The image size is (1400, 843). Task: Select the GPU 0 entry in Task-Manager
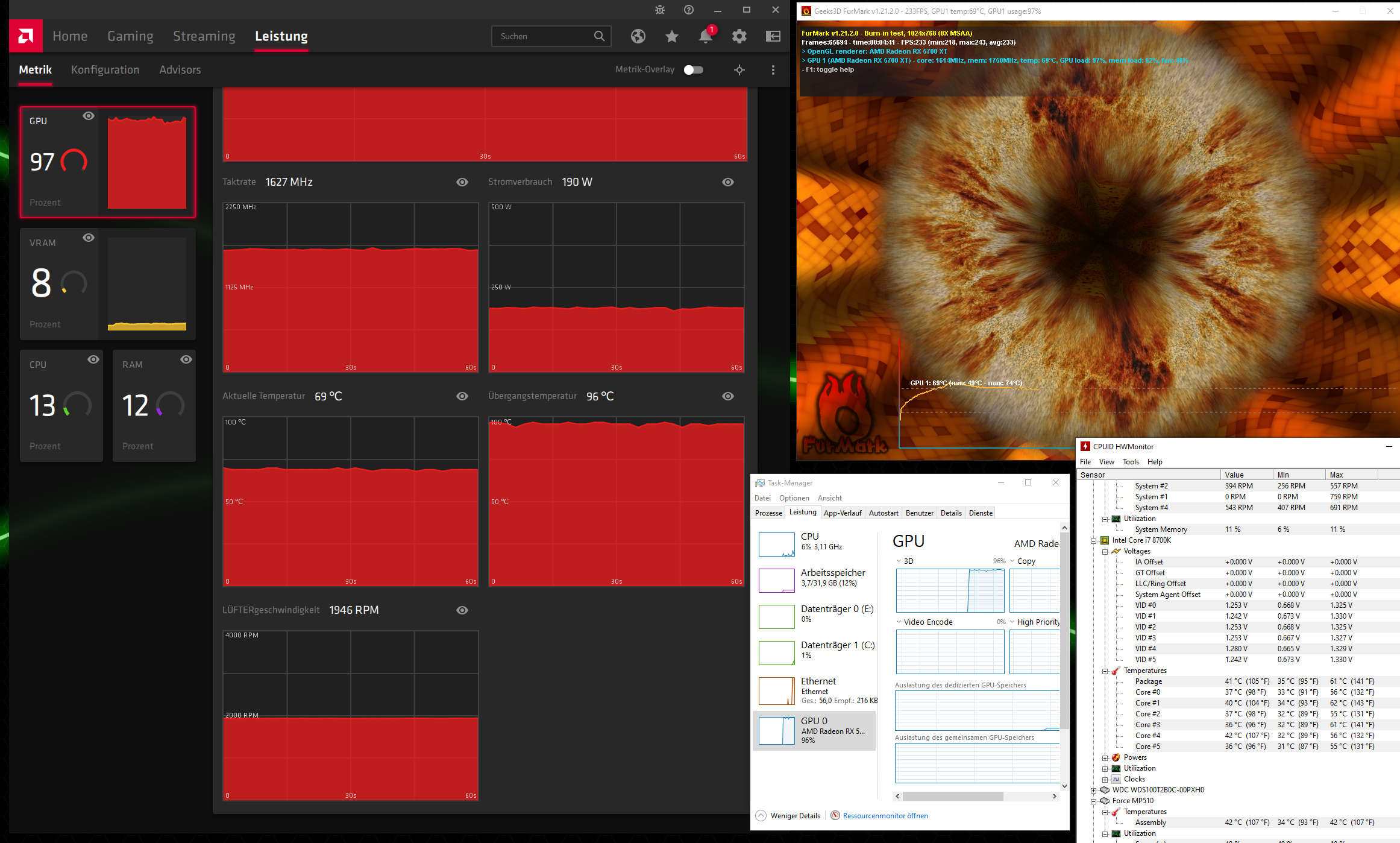814,731
